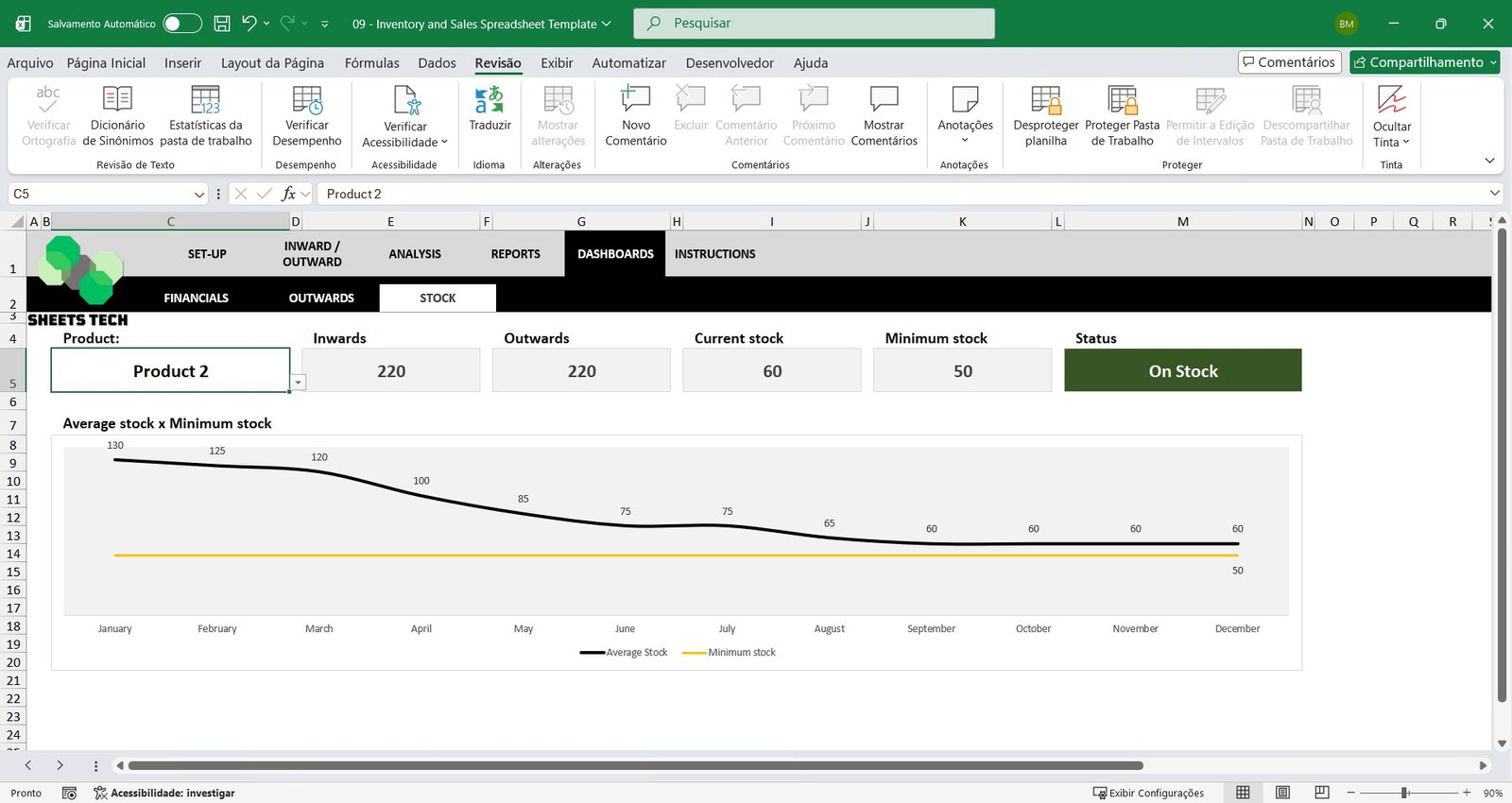Click Exibir Configurações in status bar
Viewport: 1512px width, 803px height.
(x=1148, y=793)
